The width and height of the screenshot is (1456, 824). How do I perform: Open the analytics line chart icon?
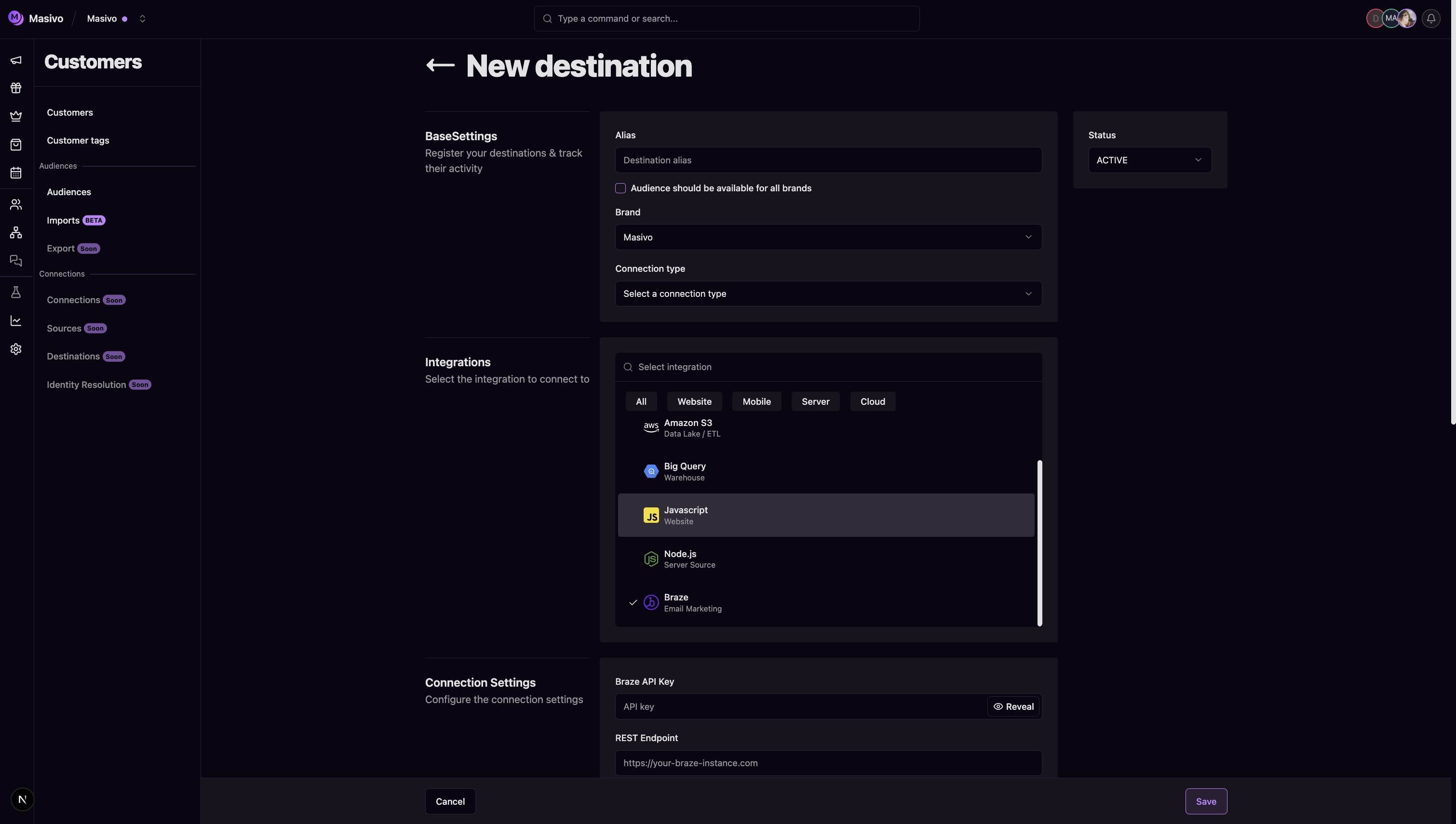tap(16, 321)
